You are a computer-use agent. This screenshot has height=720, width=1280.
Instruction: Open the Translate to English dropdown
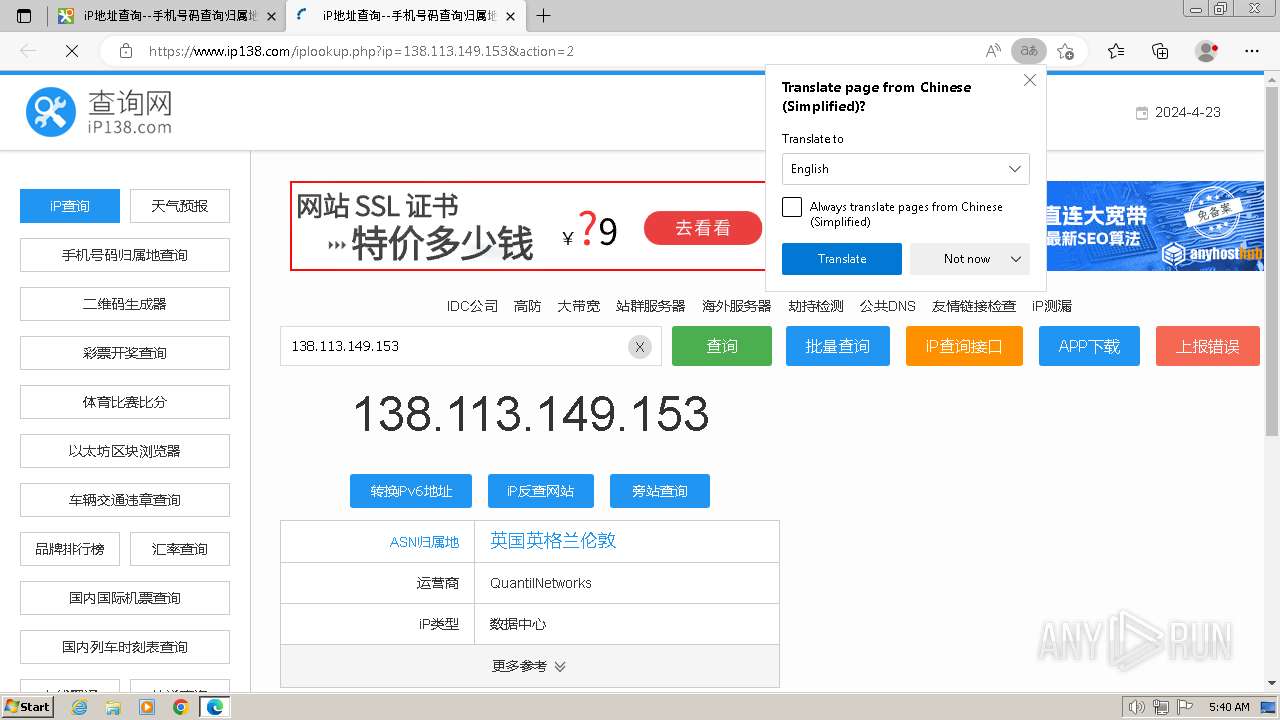tap(905, 169)
